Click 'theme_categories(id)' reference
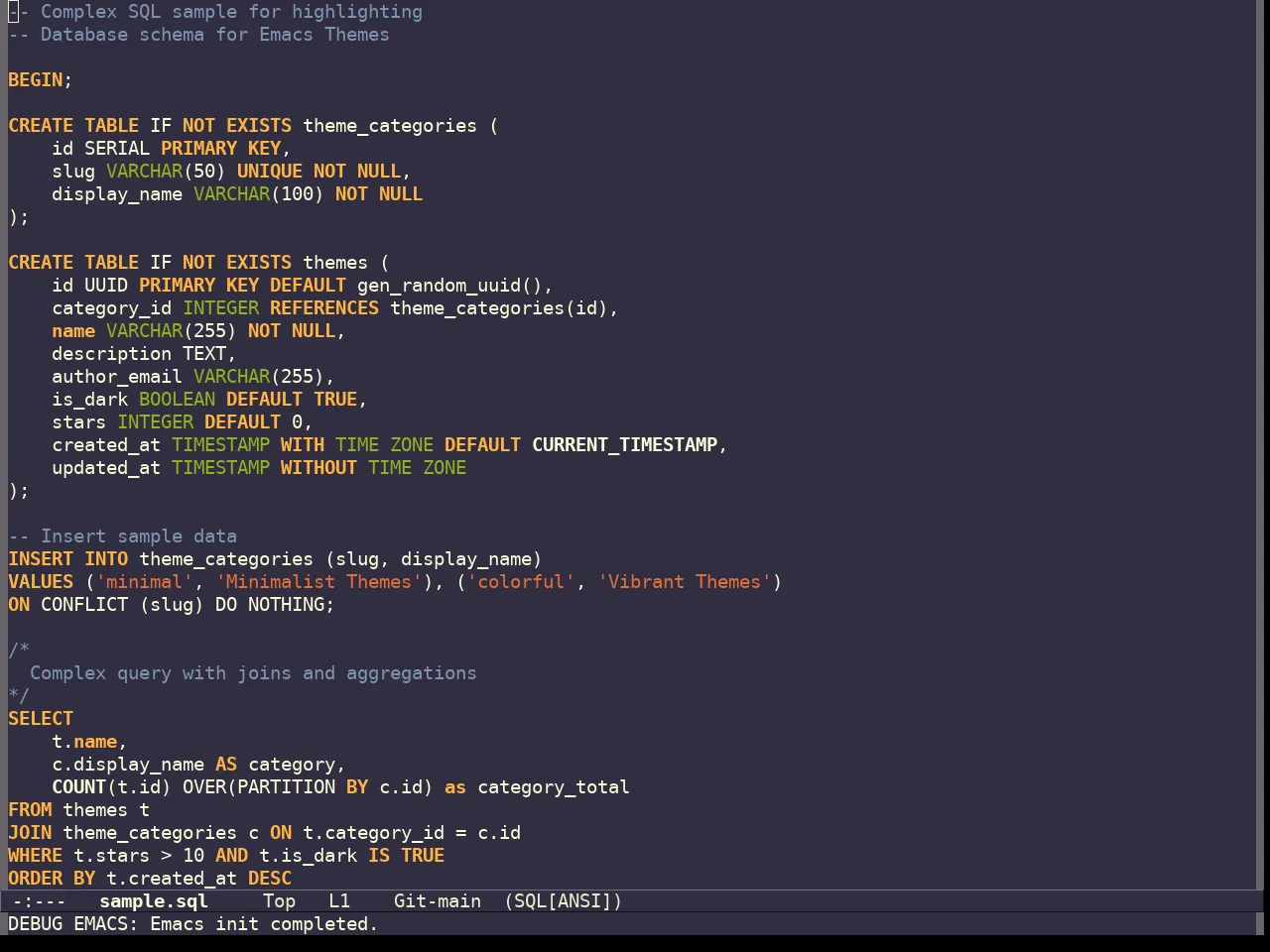1270x952 pixels. (499, 308)
